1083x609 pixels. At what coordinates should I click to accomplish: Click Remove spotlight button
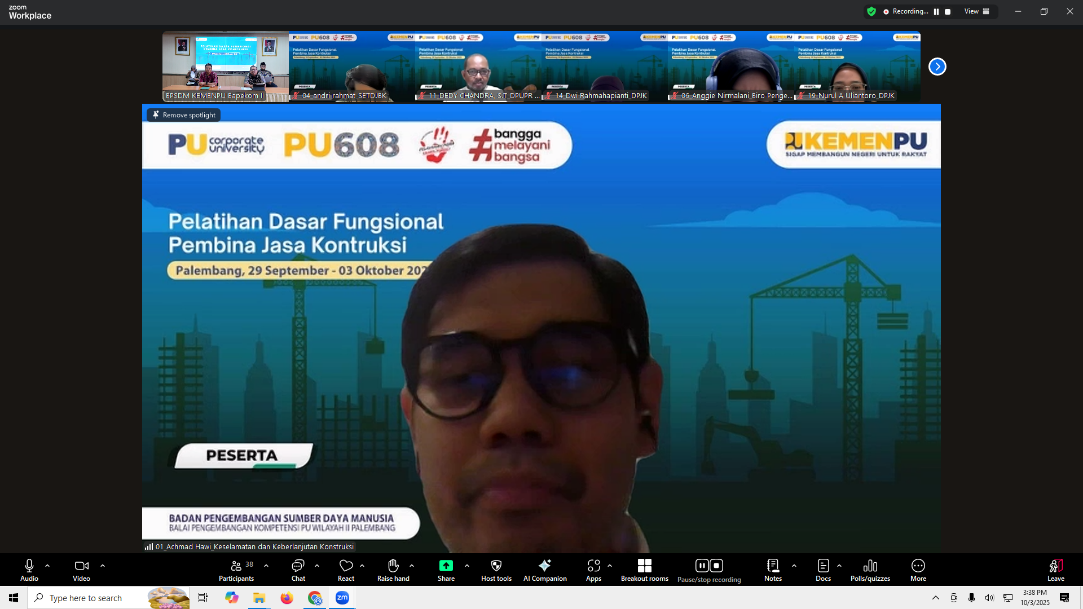184,115
